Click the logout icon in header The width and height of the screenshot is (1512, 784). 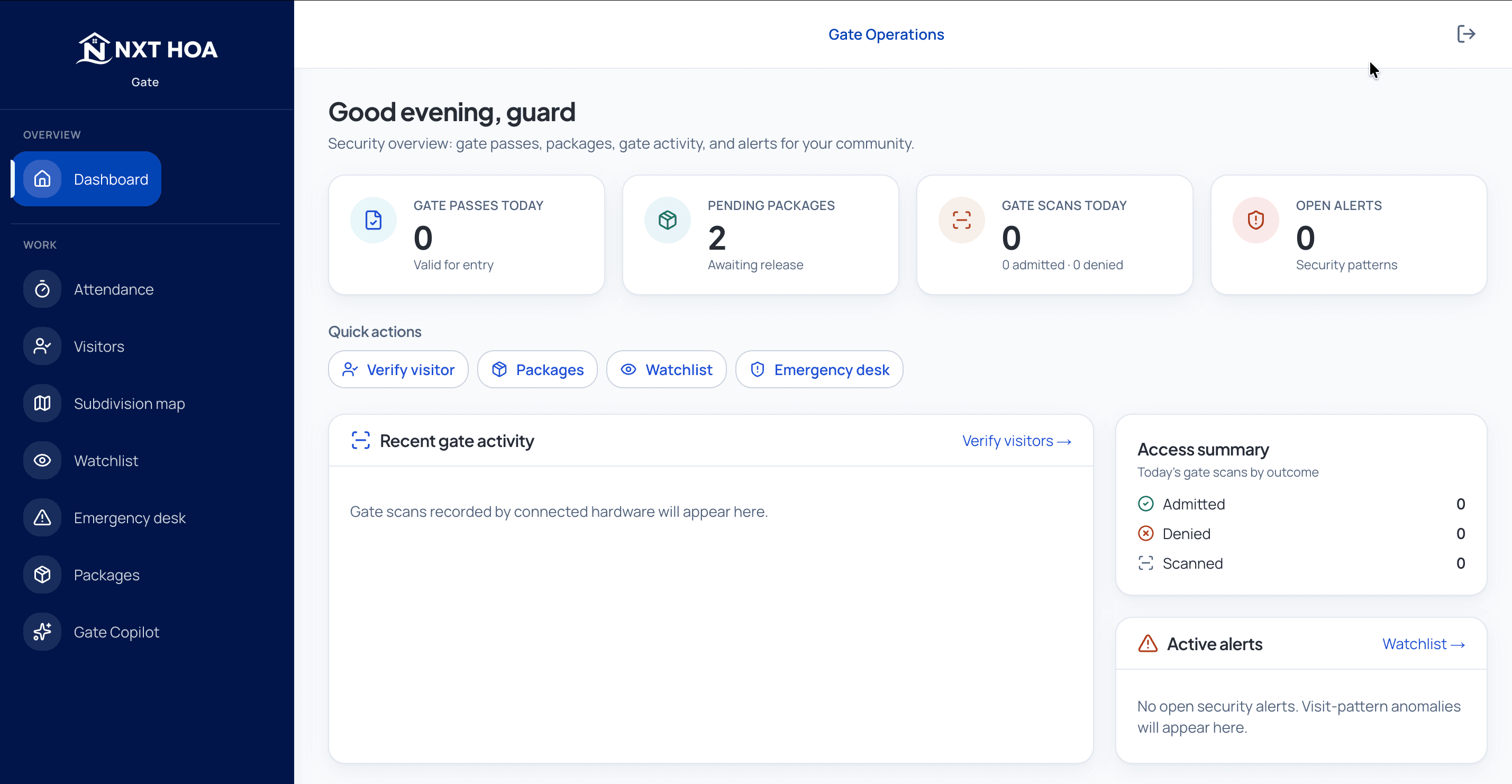tap(1465, 34)
